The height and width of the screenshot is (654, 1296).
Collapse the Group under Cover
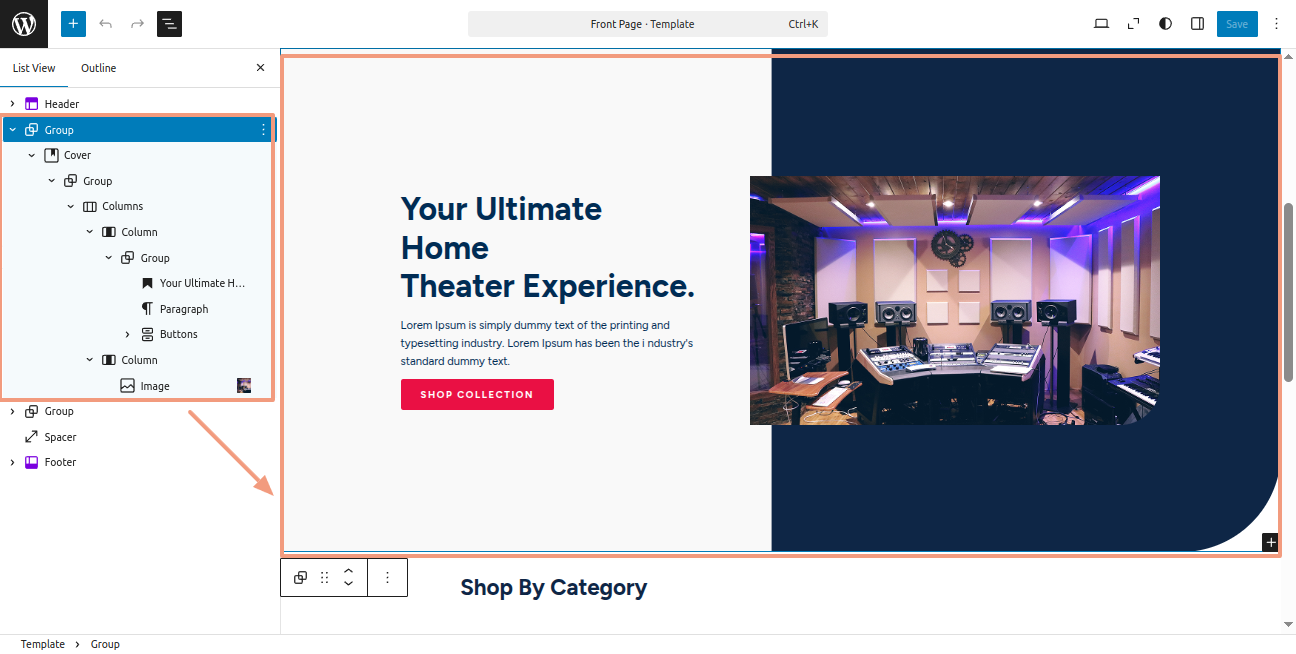(x=51, y=181)
